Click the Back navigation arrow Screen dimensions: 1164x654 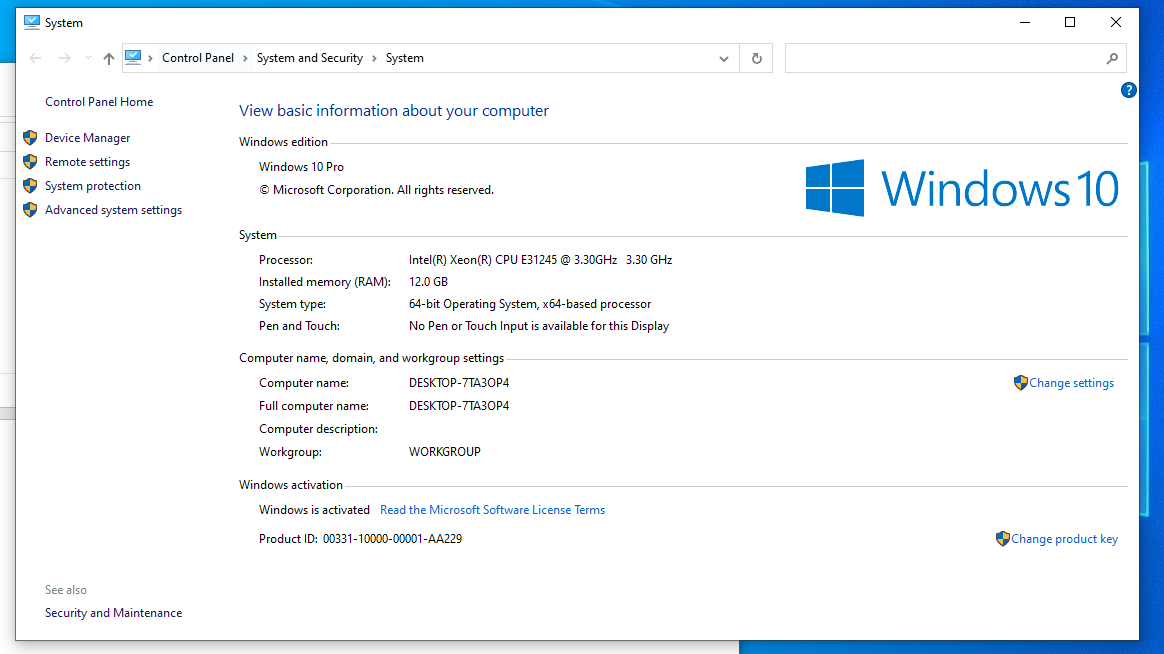click(x=35, y=58)
